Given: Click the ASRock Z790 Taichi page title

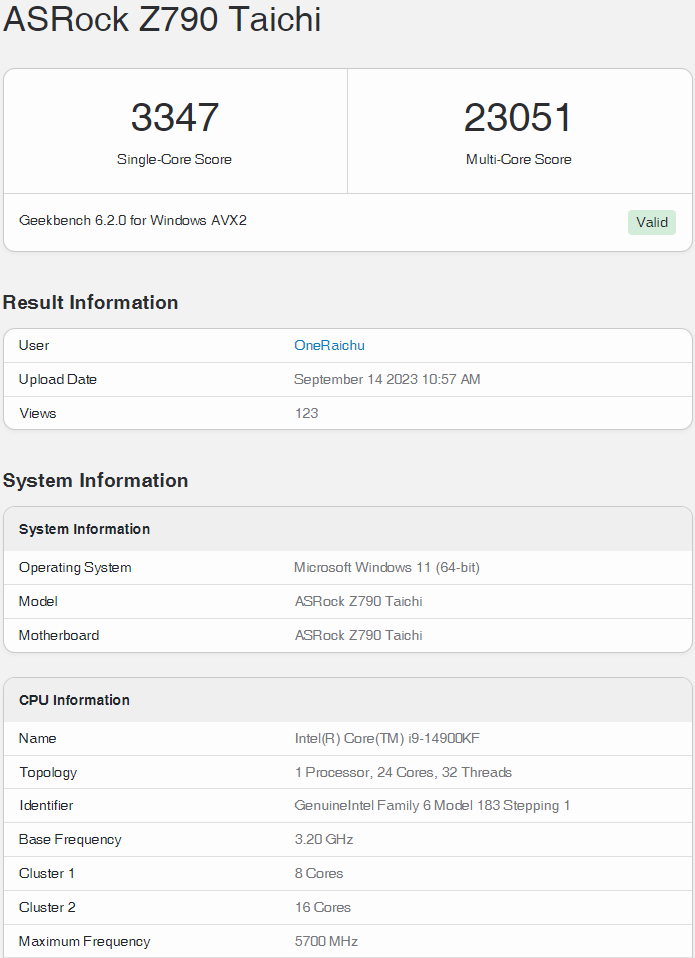Looking at the screenshot, I should pyautogui.click(x=162, y=18).
